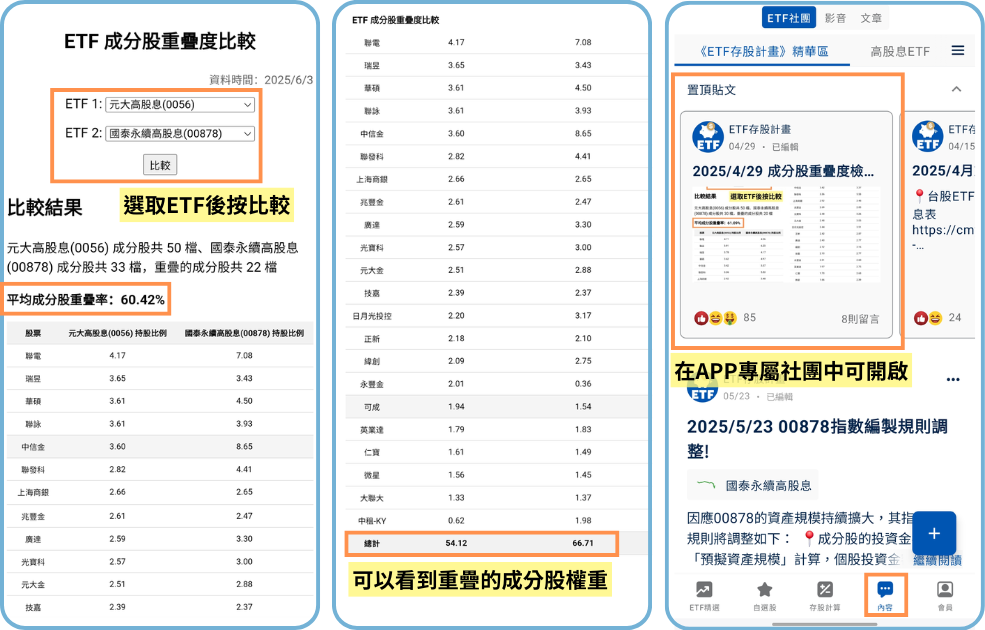Open the ETF 2 dropdown showing 國泰永續高股息(00878)

[x=180, y=134]
